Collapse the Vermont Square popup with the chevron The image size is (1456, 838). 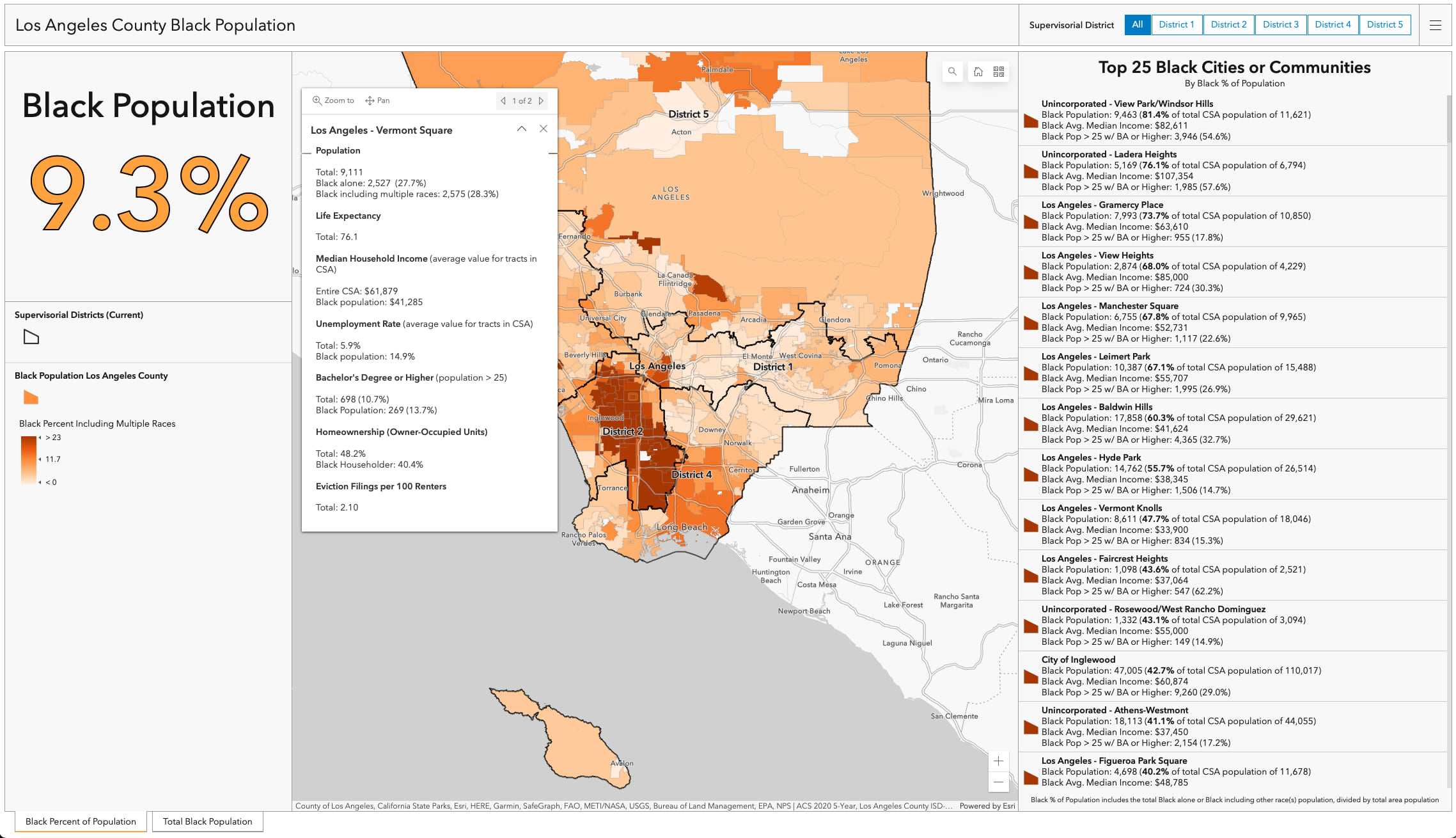tap(522, 129)
